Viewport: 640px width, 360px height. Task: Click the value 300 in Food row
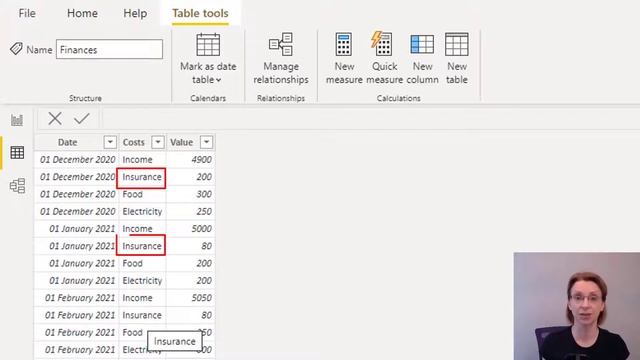(x=204, y=194)
